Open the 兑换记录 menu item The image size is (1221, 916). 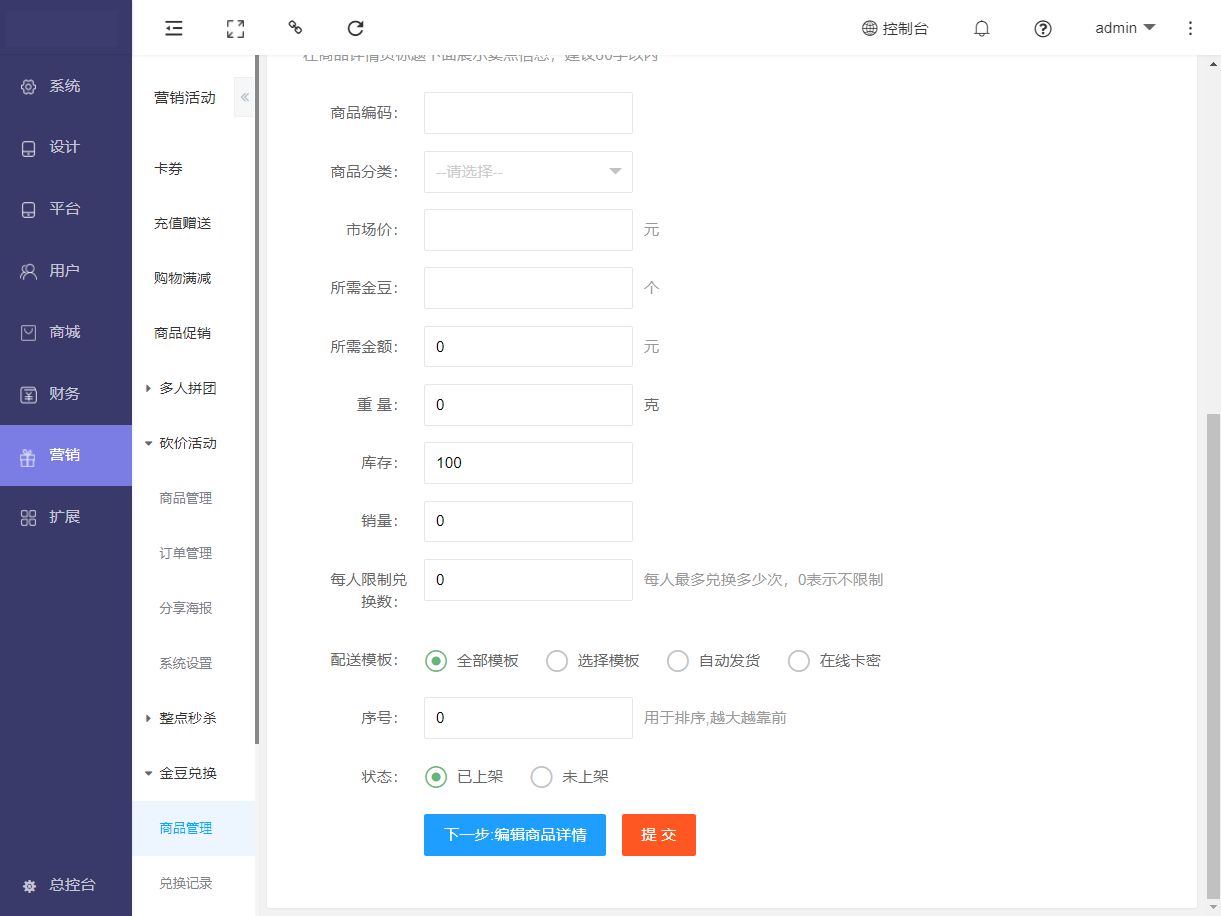click(186, 883)
